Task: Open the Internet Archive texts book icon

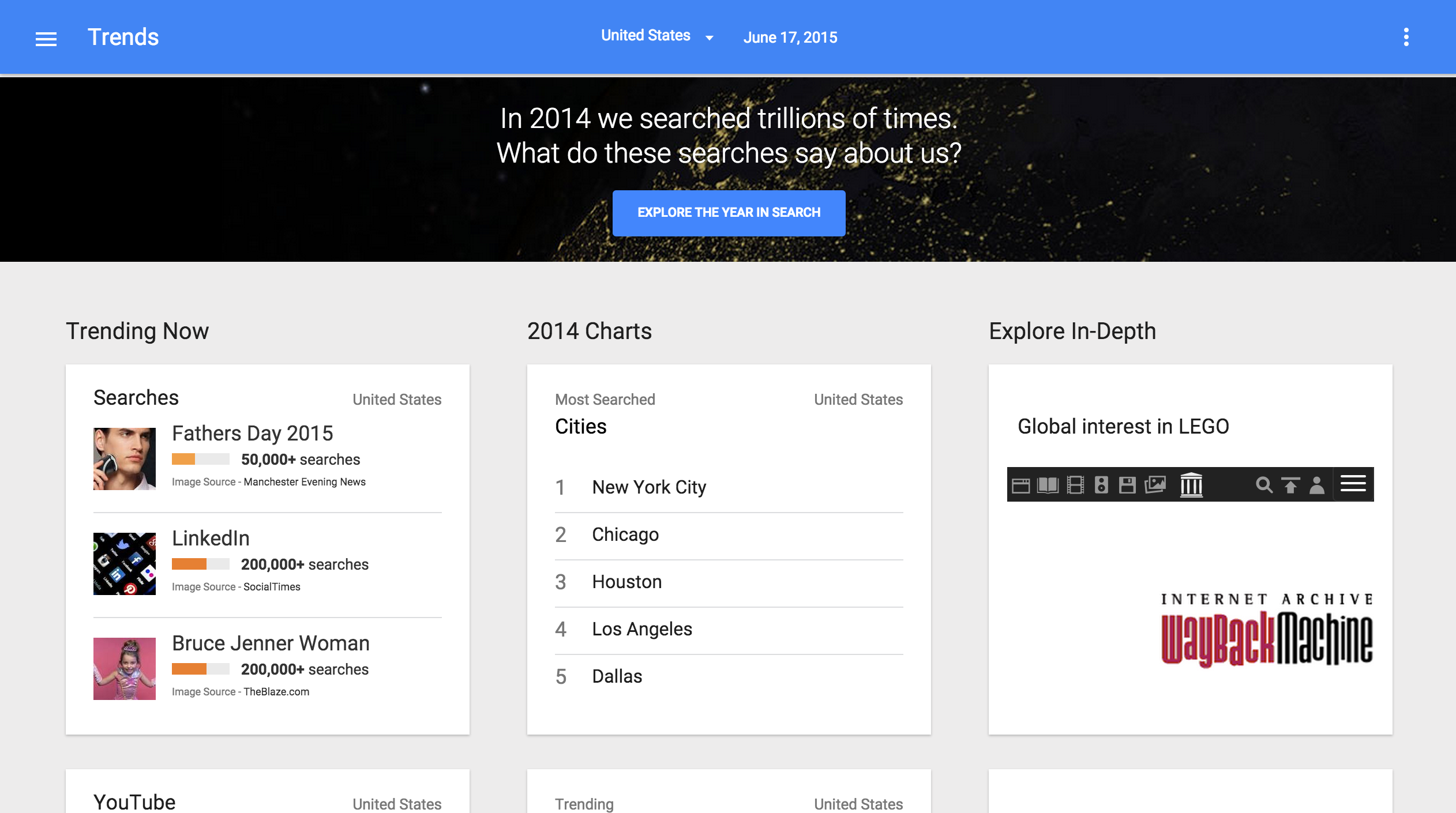Action: coord(1048,485)
